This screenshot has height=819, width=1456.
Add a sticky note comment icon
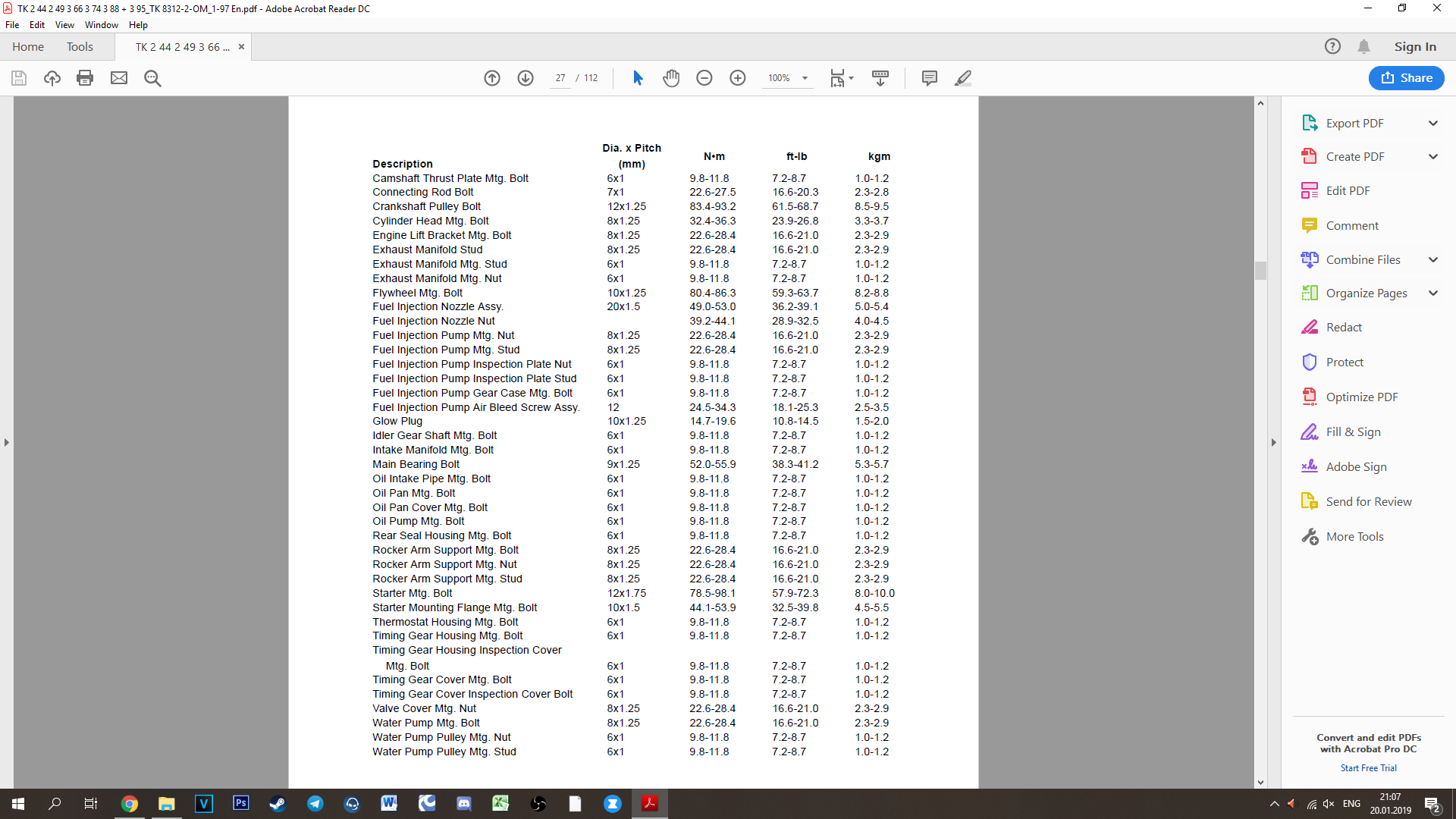[x=930, y=78]
